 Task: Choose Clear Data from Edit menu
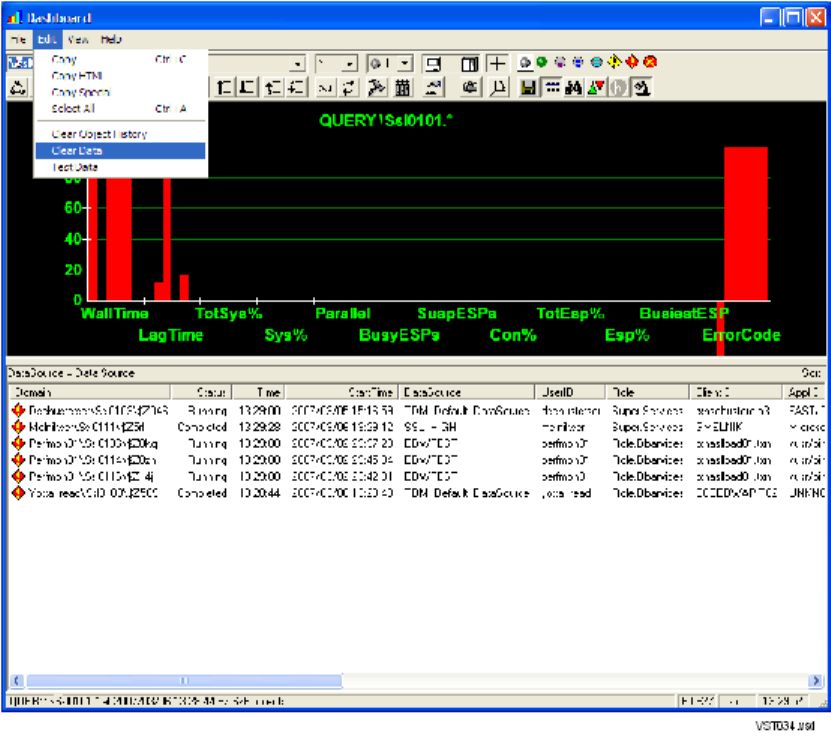point(77,151)
